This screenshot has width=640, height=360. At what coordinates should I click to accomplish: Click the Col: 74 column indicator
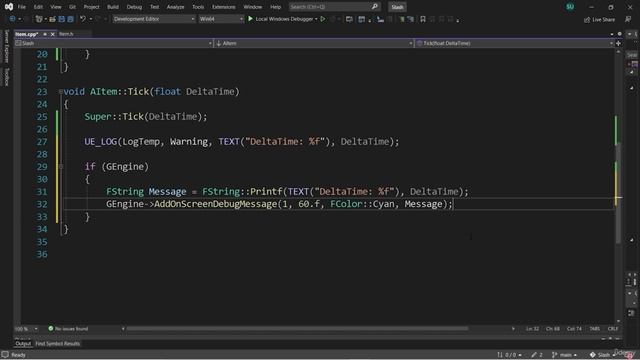click(x=574, y=329)
